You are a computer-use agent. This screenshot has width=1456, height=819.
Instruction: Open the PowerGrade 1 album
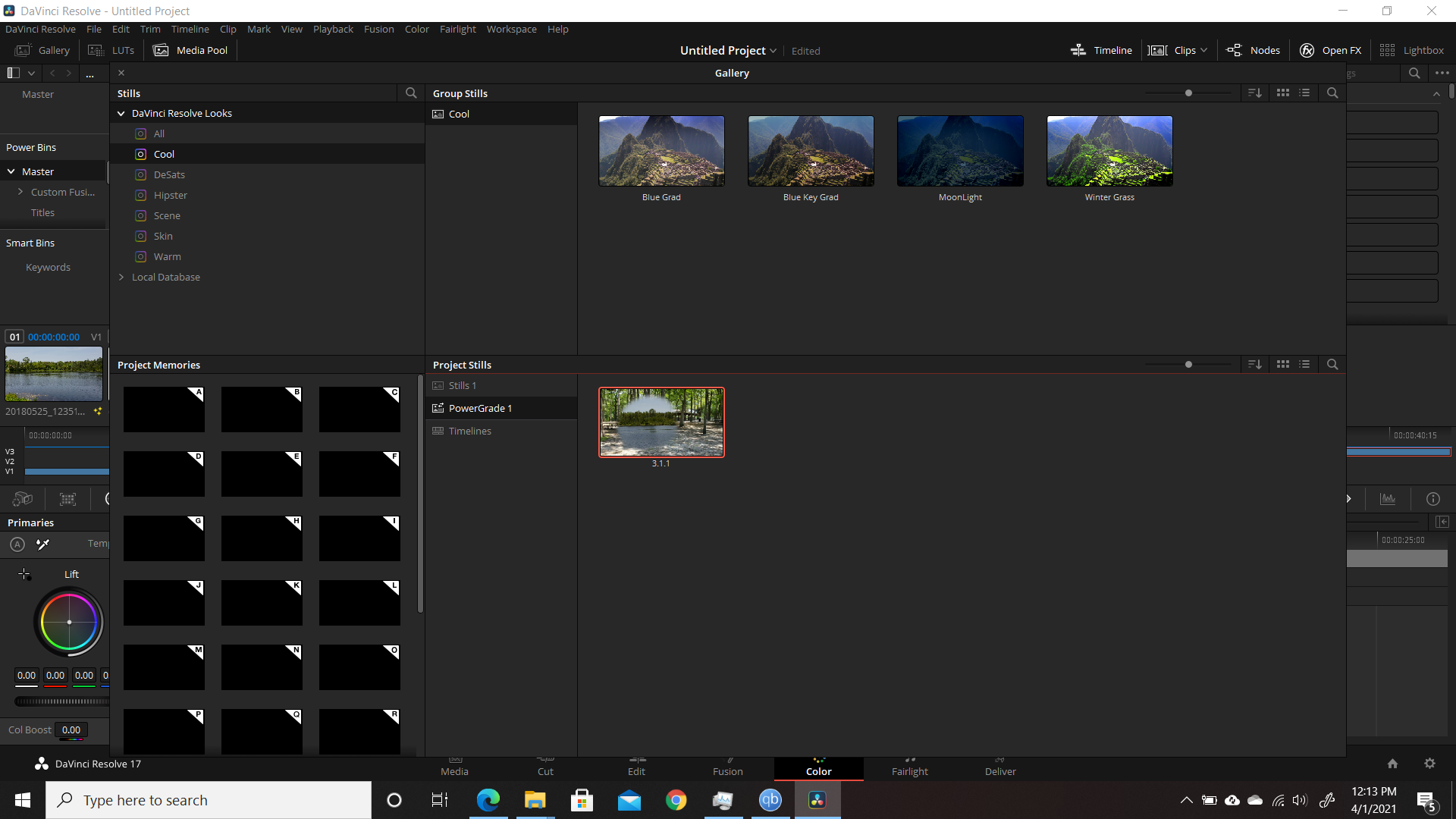point(501,408)
